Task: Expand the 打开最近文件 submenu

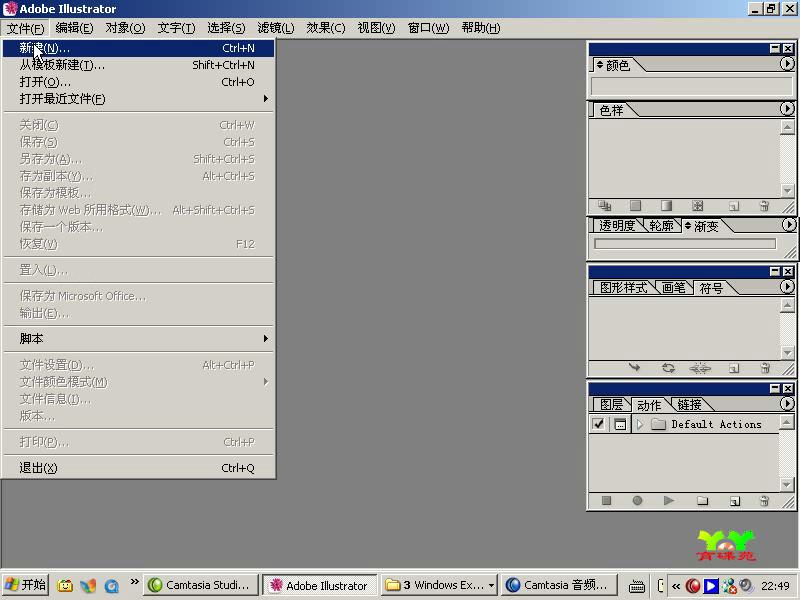Action: tap(138, 98)
